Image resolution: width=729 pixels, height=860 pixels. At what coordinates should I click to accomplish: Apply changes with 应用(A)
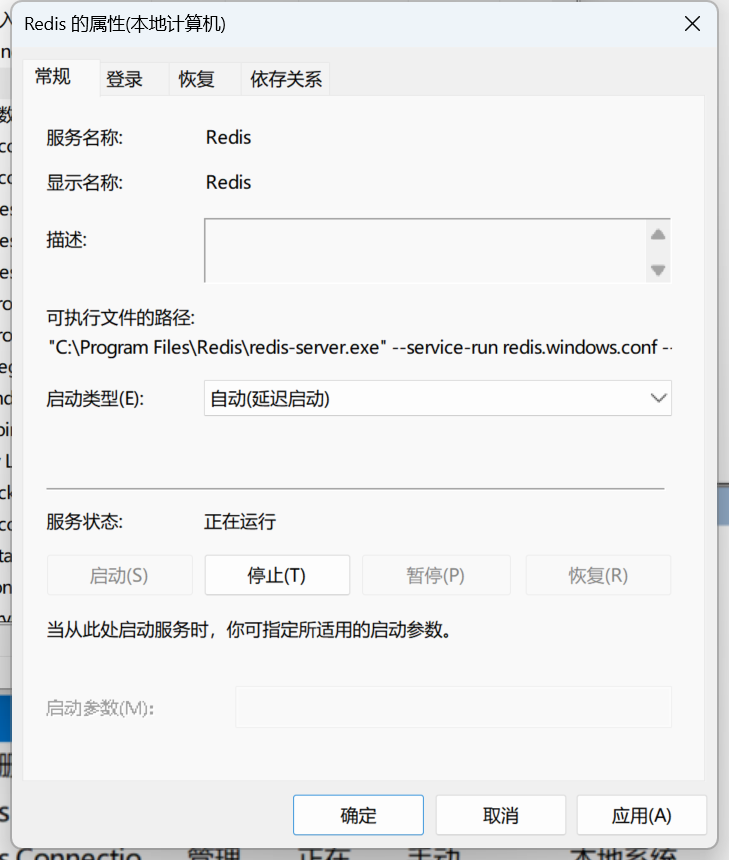(642, 815)
